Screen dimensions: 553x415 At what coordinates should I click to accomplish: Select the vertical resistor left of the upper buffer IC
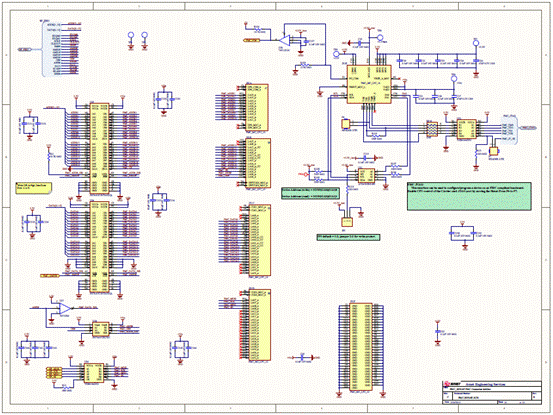(49, 156)
